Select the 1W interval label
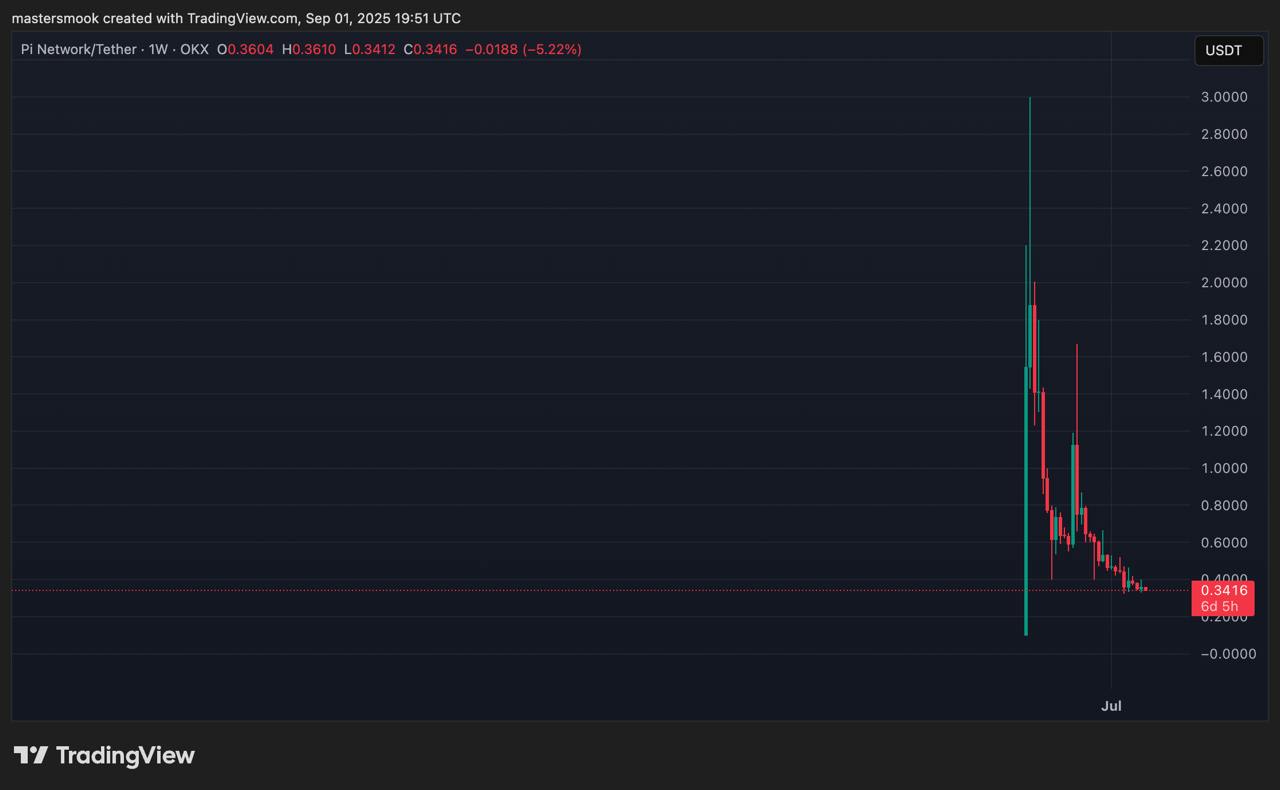Image resolution: width=1280 pixels, height=790 pixels. (x=158, y=49)
